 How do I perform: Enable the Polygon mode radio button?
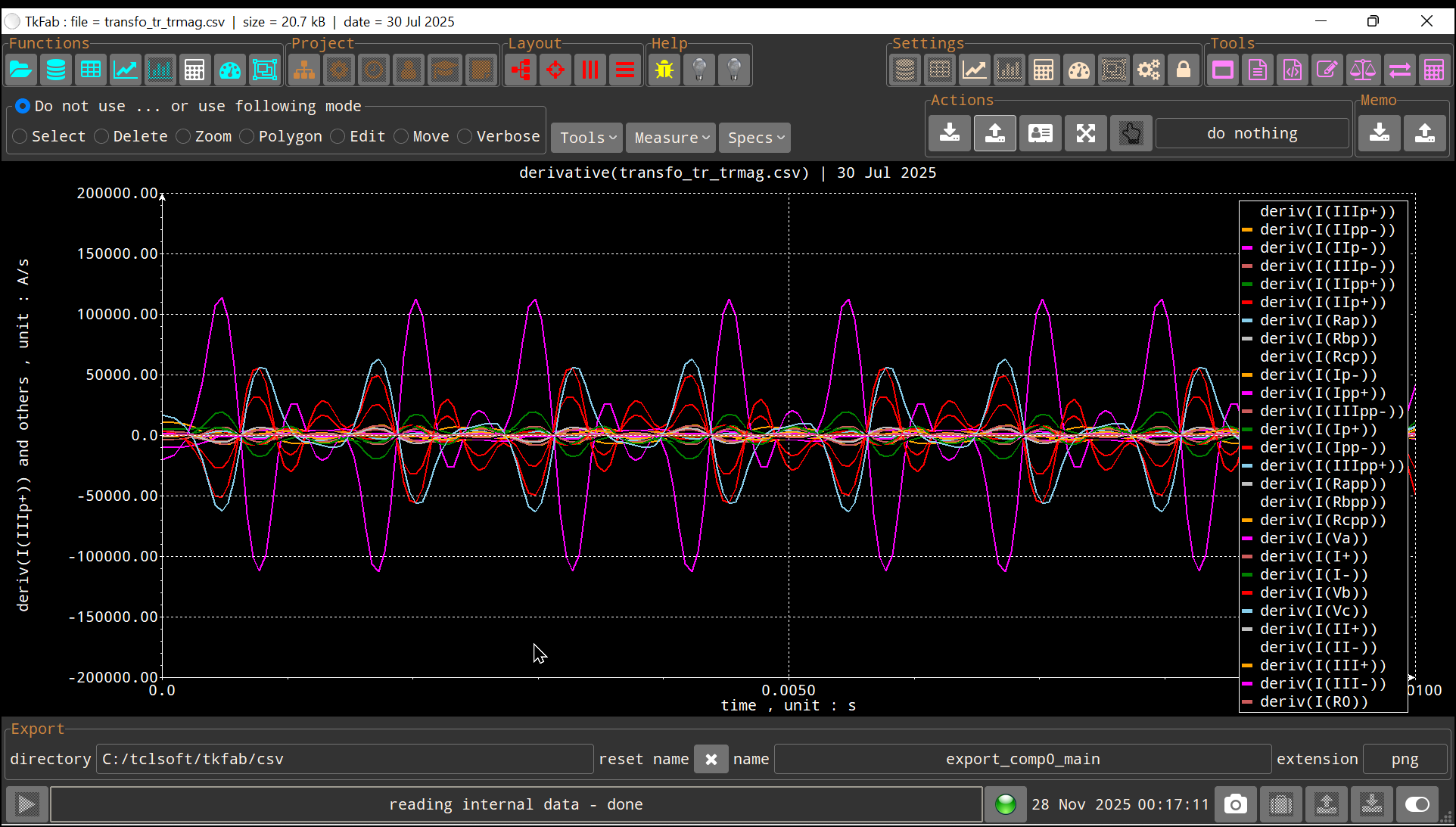click(247, 136)
